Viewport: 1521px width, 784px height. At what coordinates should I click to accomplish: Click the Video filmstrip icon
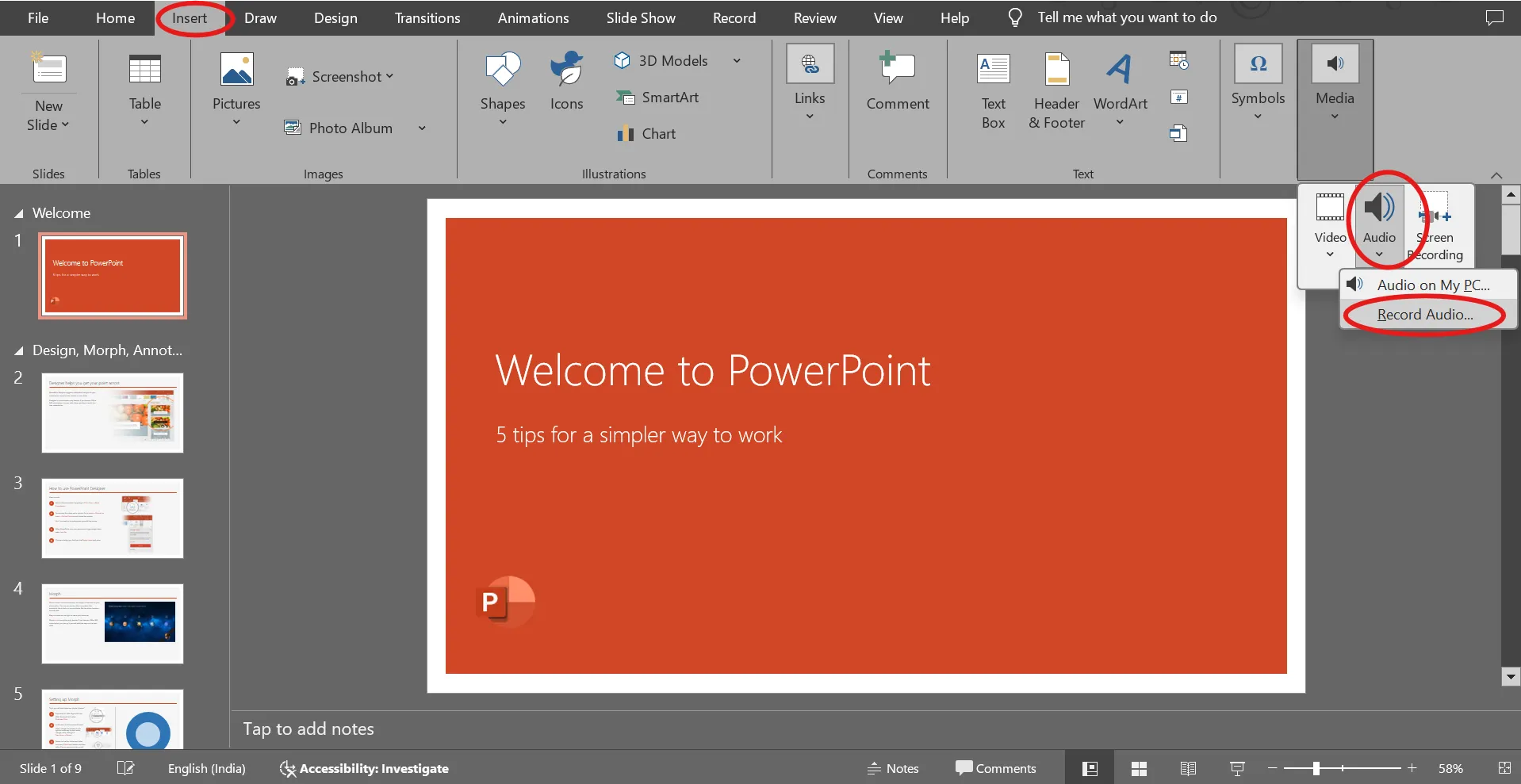click(1330, 208)
